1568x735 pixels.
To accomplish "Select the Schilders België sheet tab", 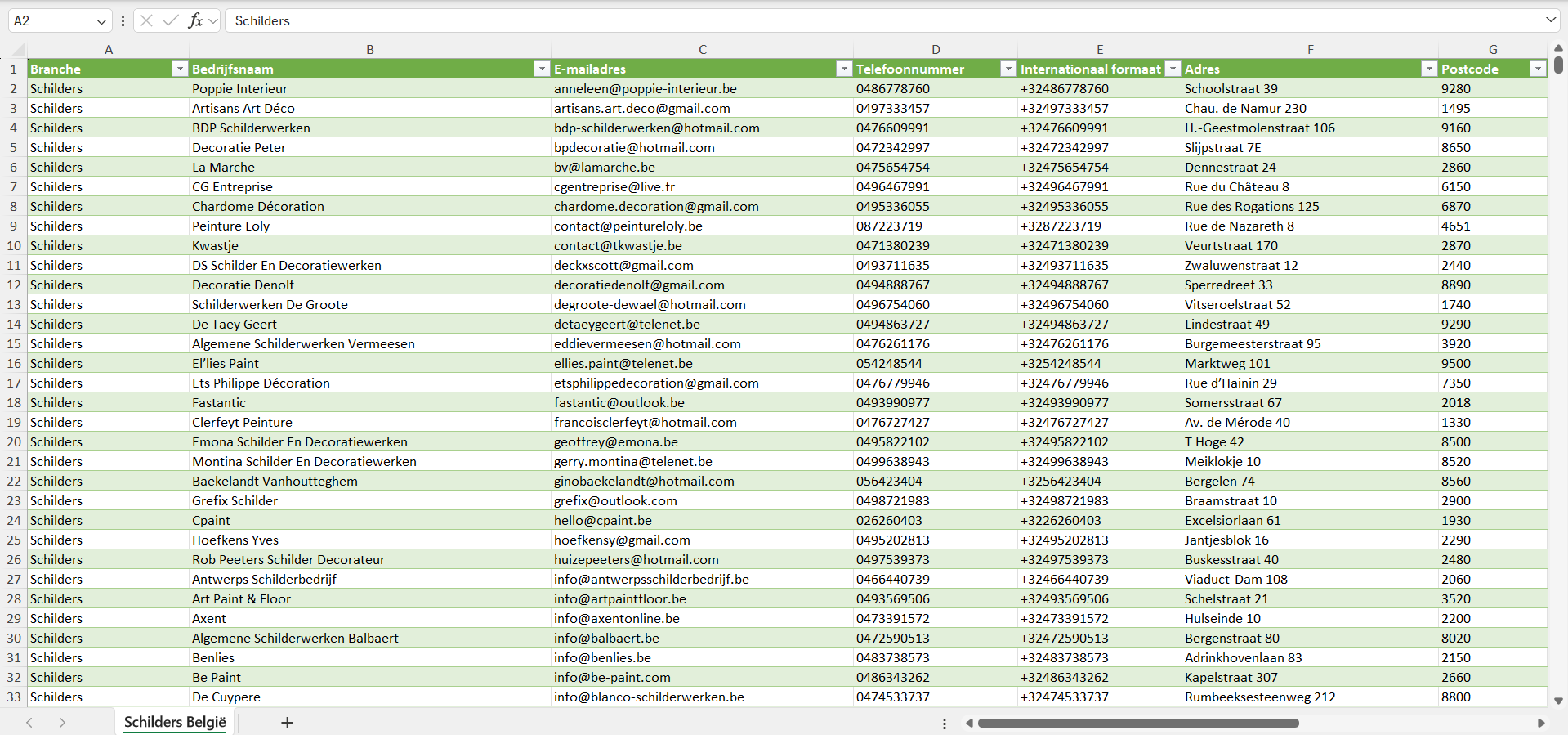I will (x=175, y=722).
